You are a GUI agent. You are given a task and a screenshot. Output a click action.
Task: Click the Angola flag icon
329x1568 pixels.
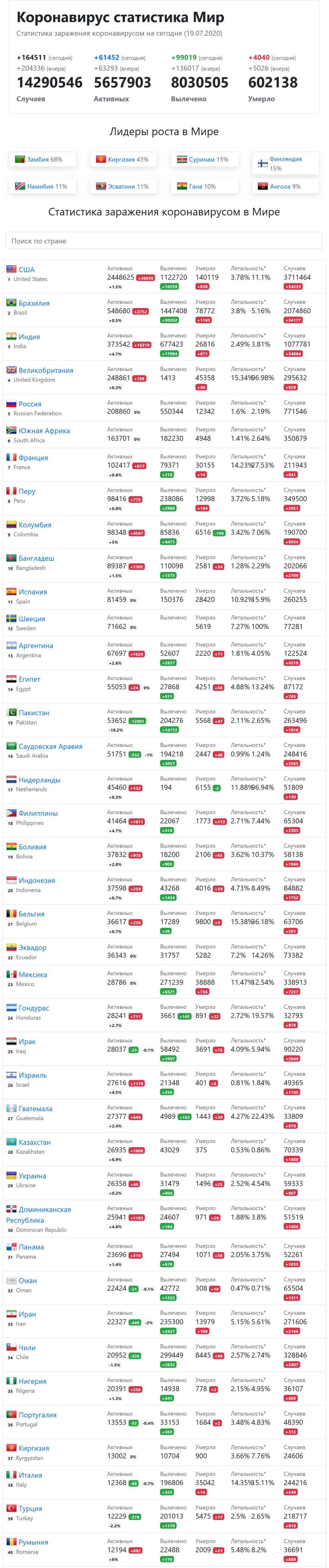coord(263,186)
